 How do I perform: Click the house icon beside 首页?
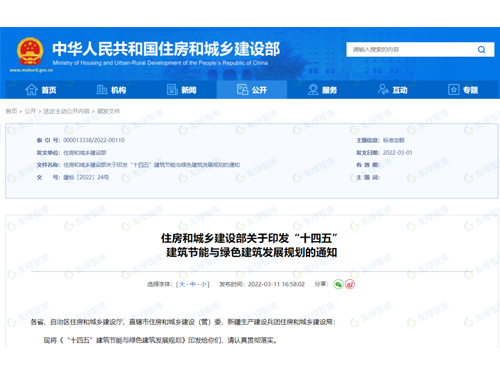[31, 90]
